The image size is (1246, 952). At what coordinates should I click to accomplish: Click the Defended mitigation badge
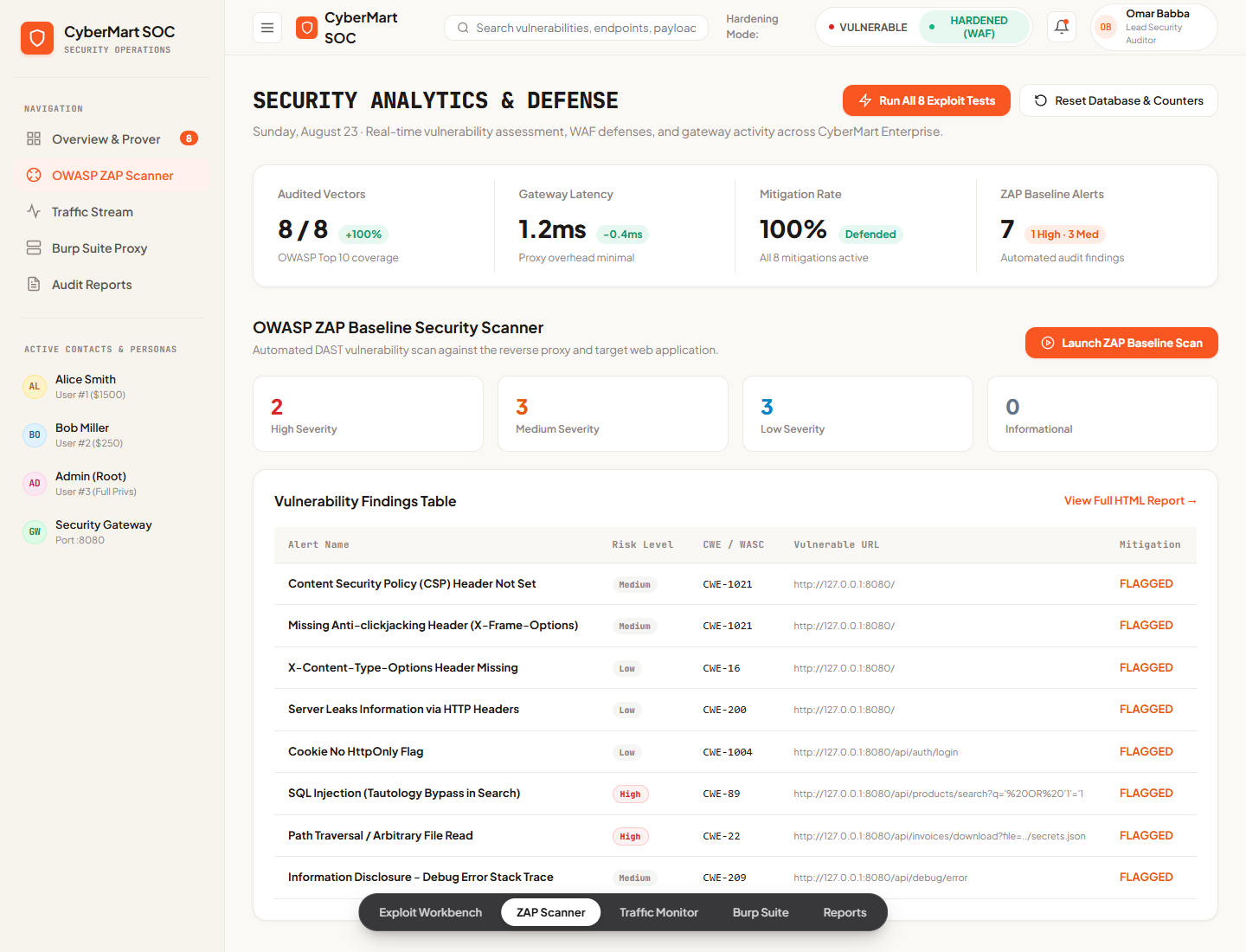tap(870, 234)
